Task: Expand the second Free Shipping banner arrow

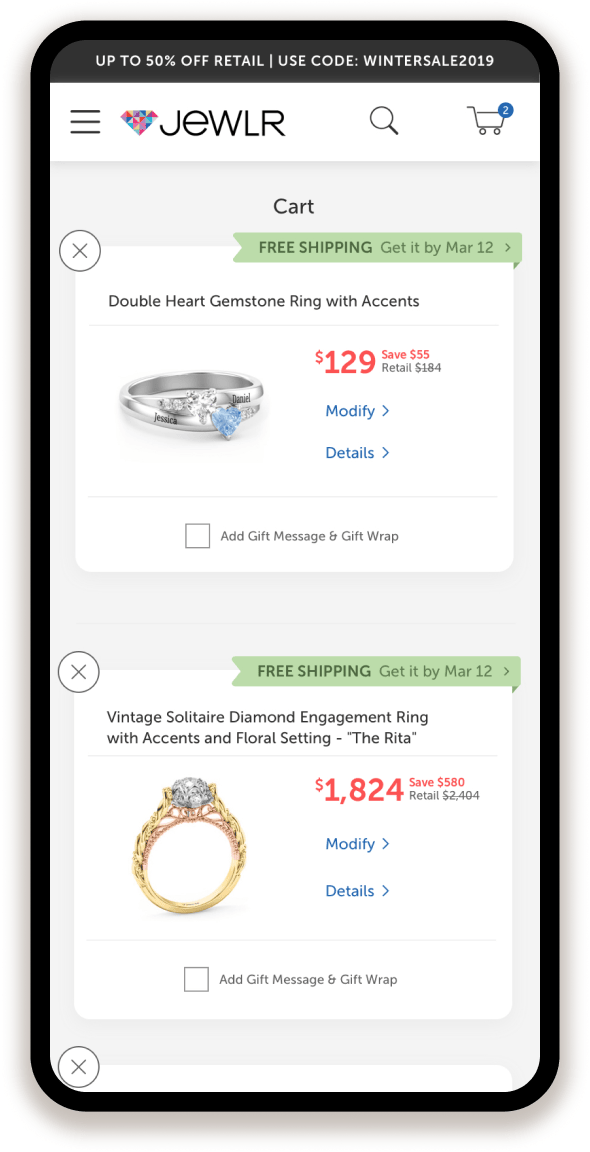Action: (x=507, y=672)
